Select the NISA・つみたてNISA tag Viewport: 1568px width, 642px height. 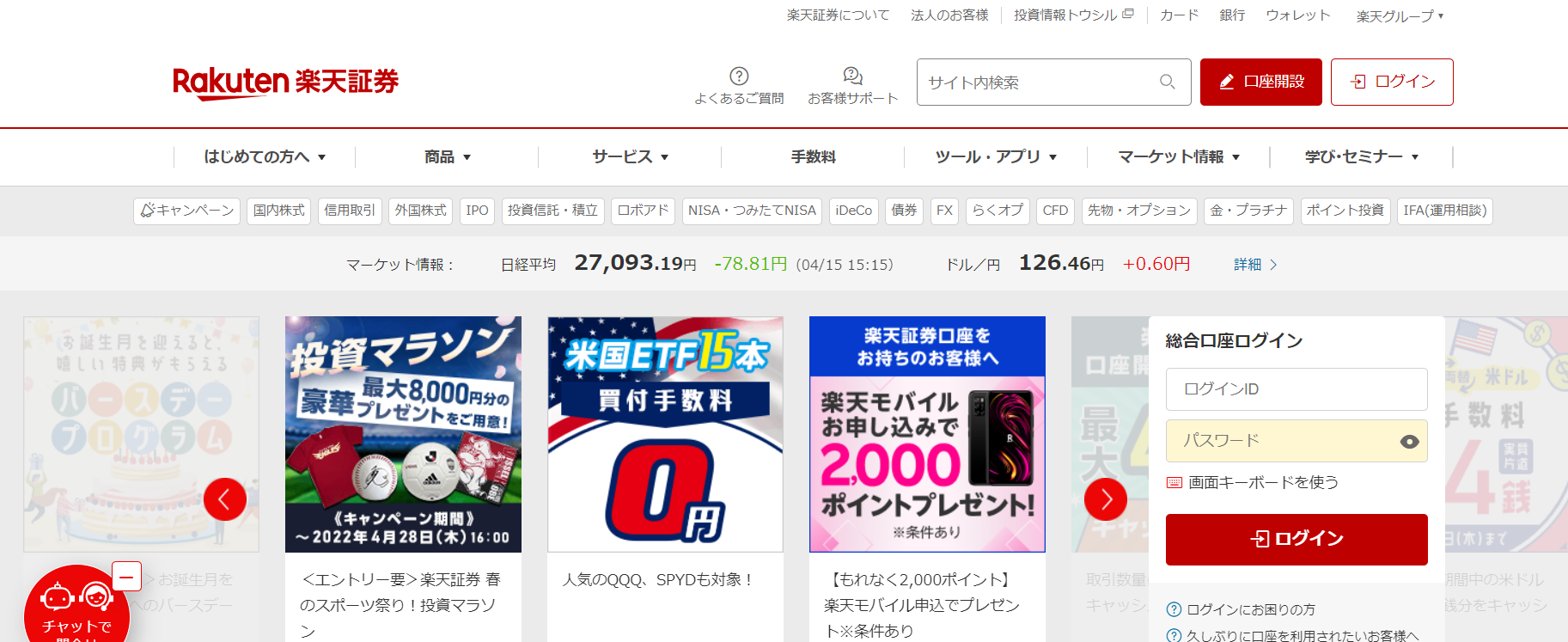pyautogui.click(x=752, y=211)
